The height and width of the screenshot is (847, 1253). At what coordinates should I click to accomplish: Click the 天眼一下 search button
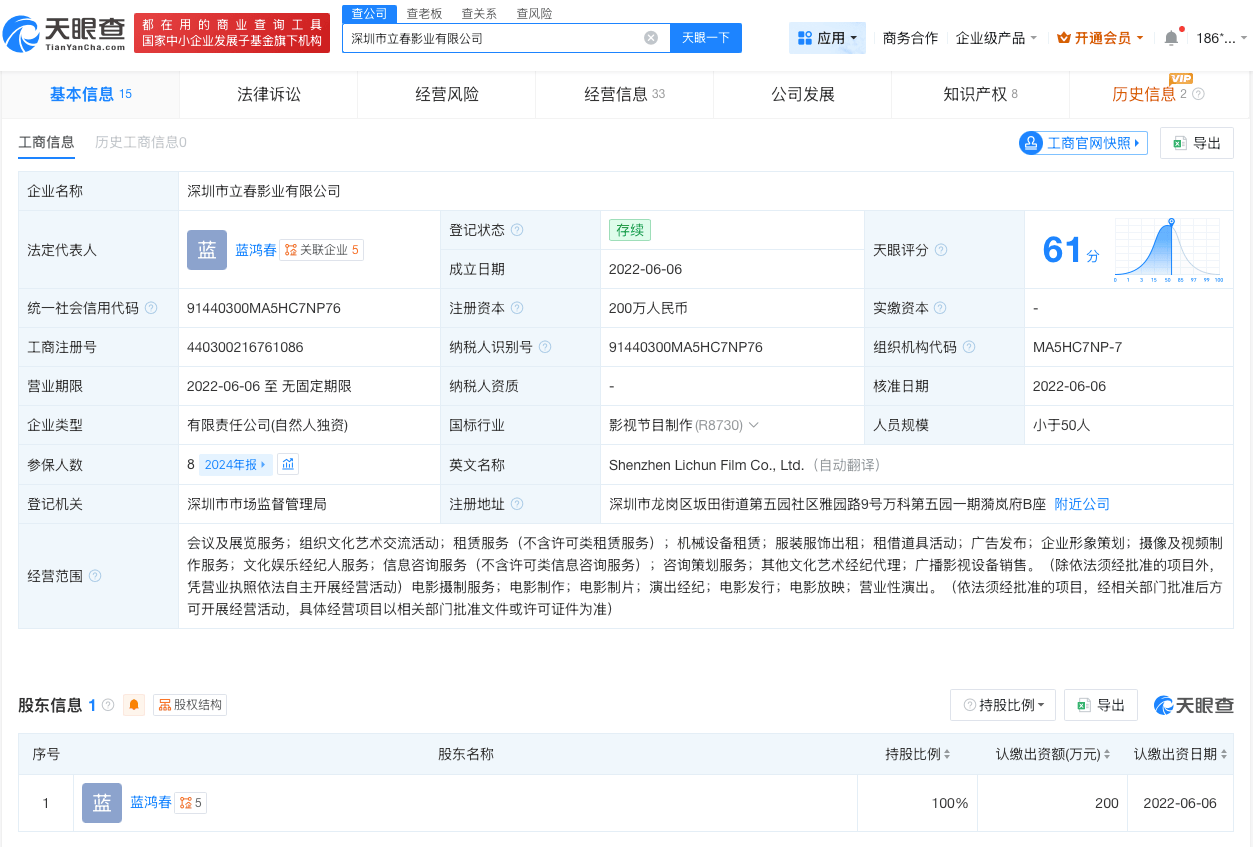point(706,38)
